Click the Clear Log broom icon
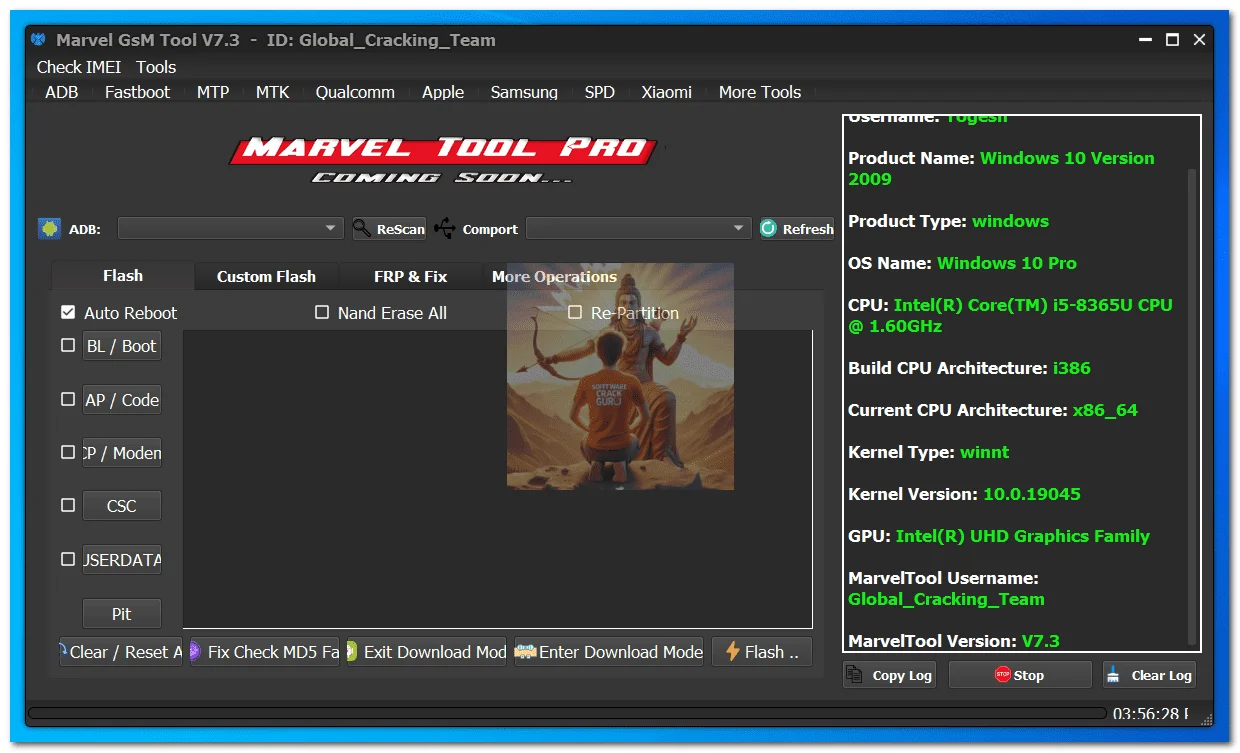1240x753 pixels. (1114, 675)
